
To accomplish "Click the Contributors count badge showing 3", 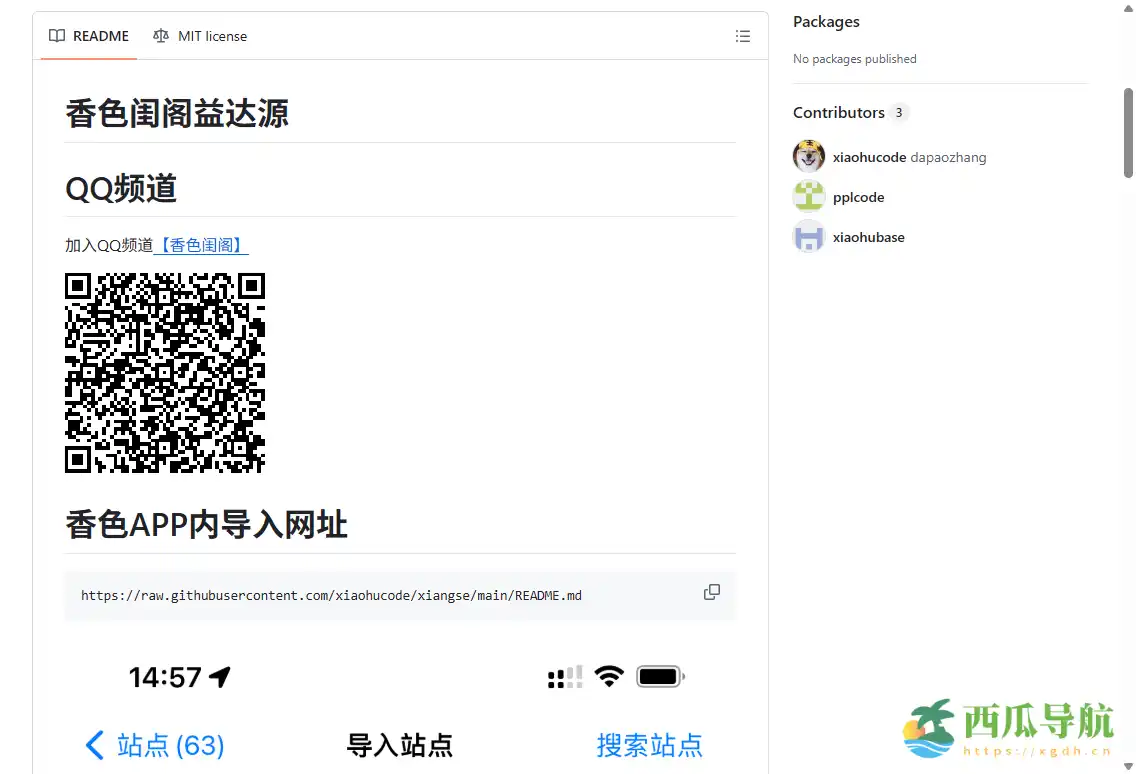I will [x=898, y=112].
